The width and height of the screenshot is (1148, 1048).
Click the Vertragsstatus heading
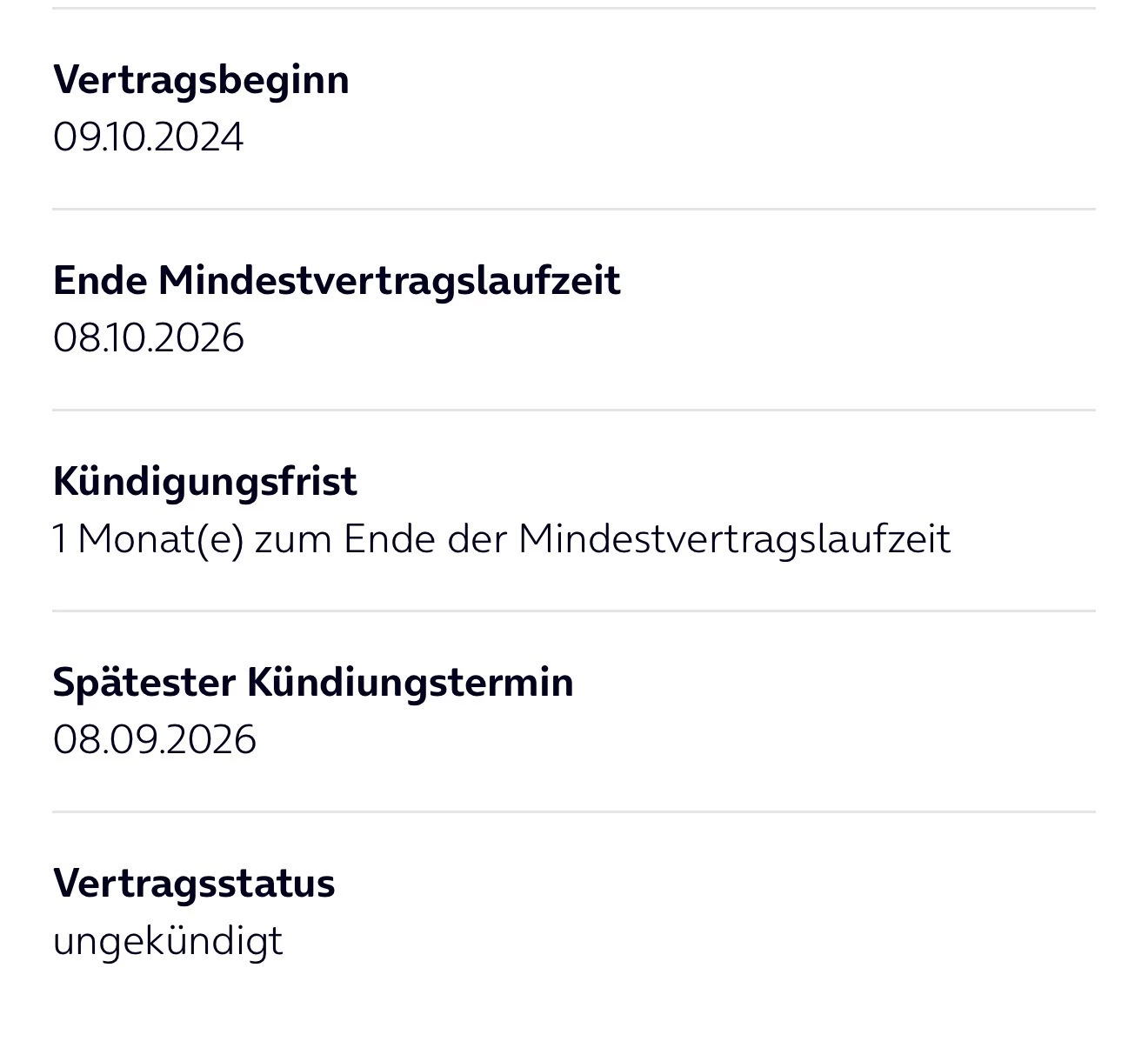[193, 883]
